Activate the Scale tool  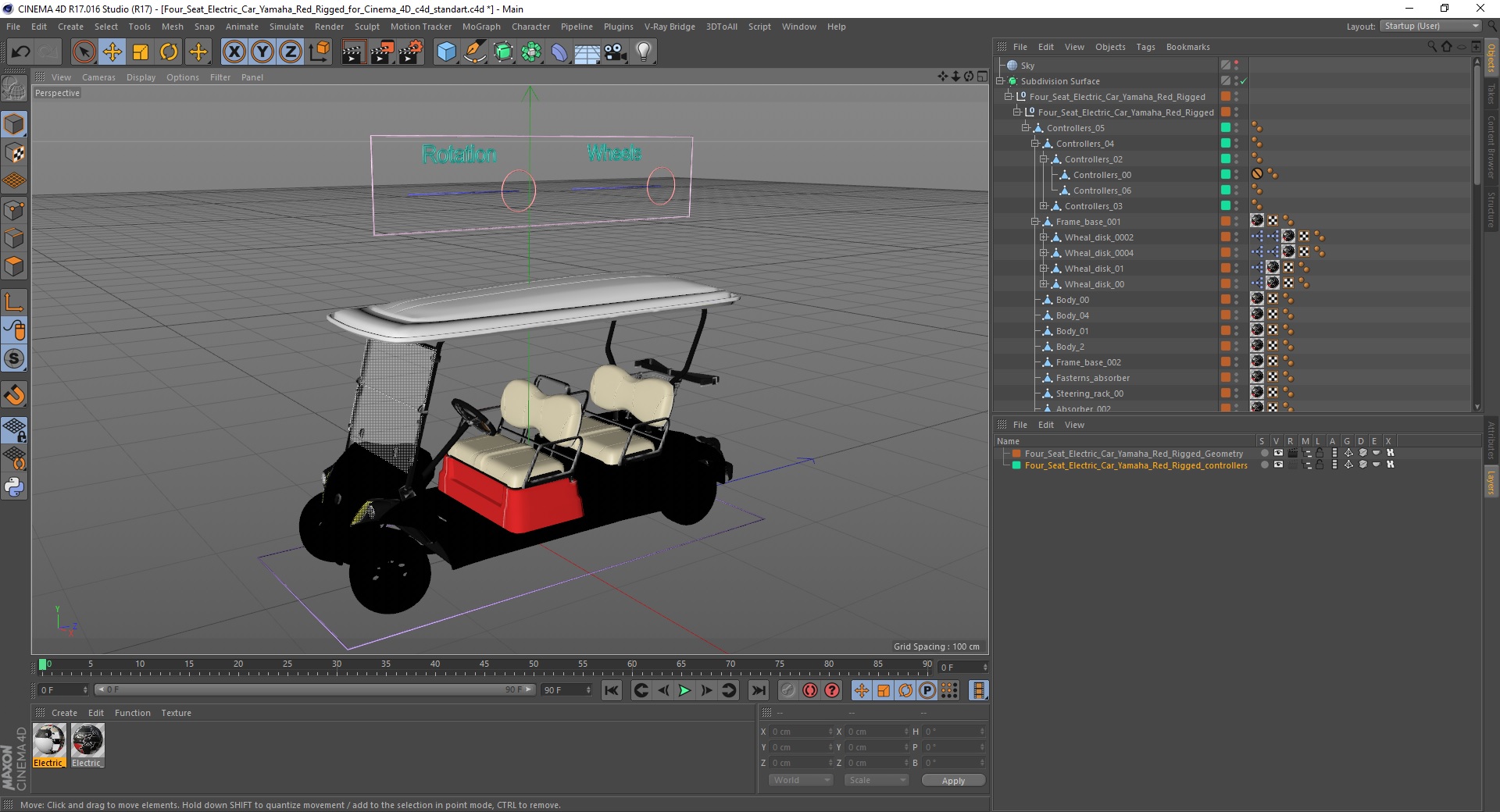pyautogui.click(x=141, y=52)
